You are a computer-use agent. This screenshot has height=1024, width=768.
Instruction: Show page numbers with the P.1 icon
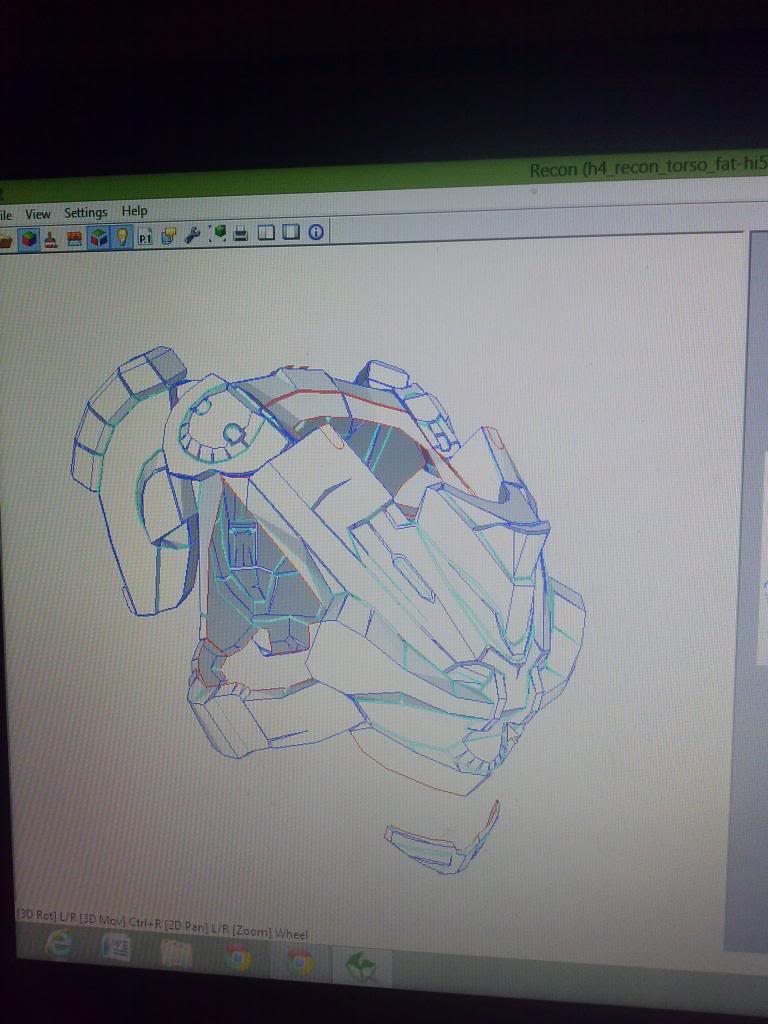(145, 236)
